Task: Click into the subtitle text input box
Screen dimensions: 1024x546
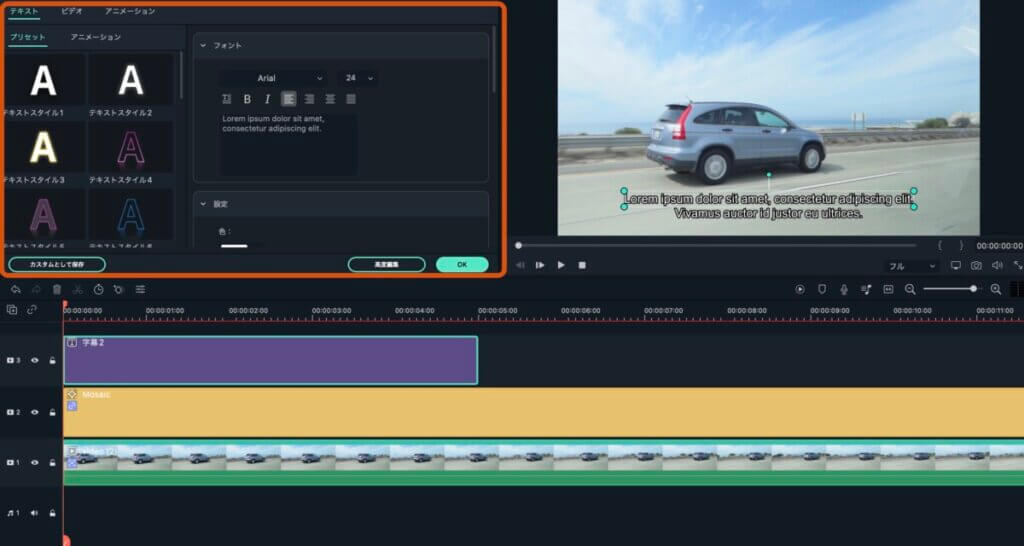Action: coord(288,144)
